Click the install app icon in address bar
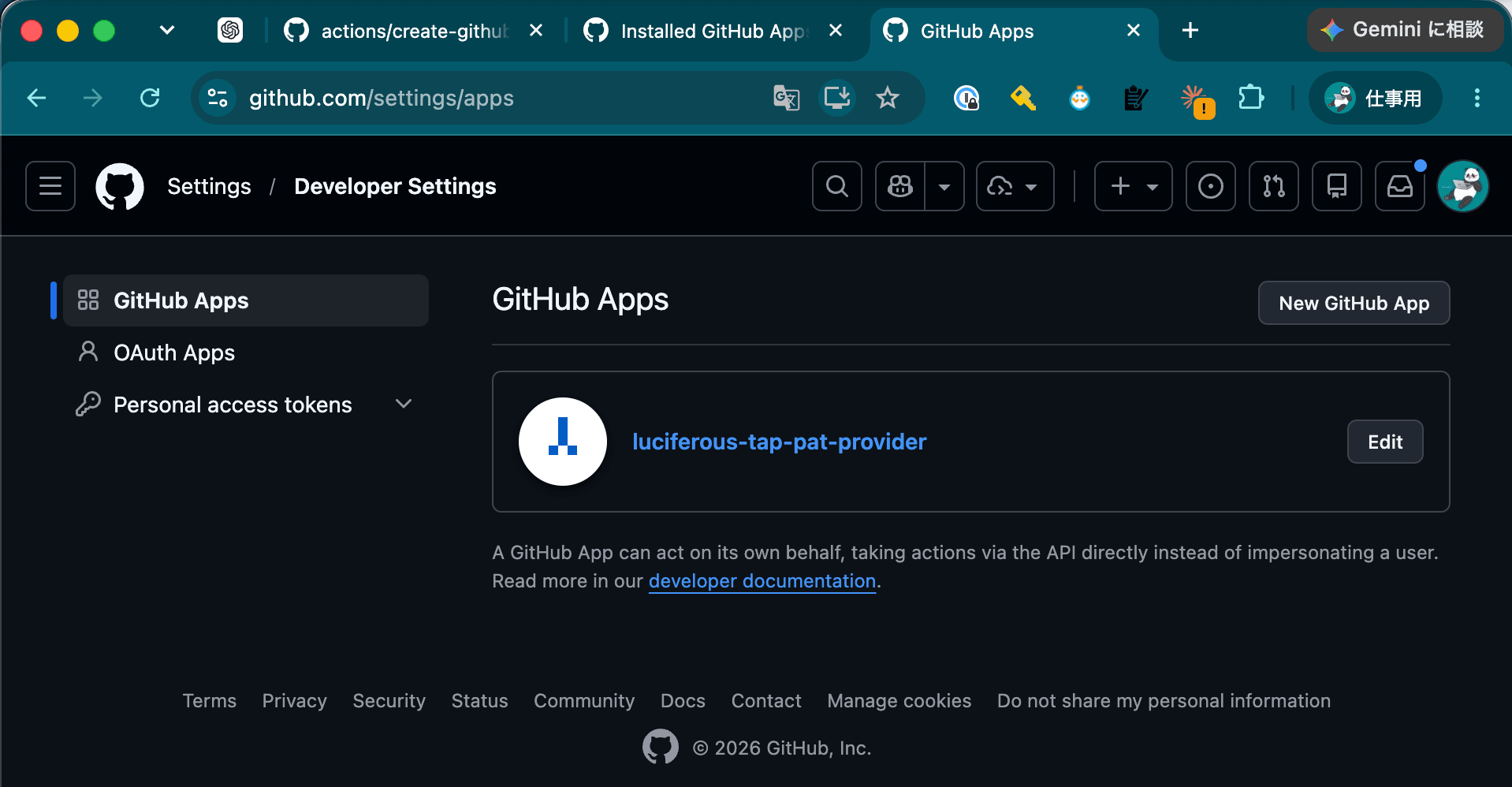The height and width of the screenshot is (787, 1512). click(837, 98)
